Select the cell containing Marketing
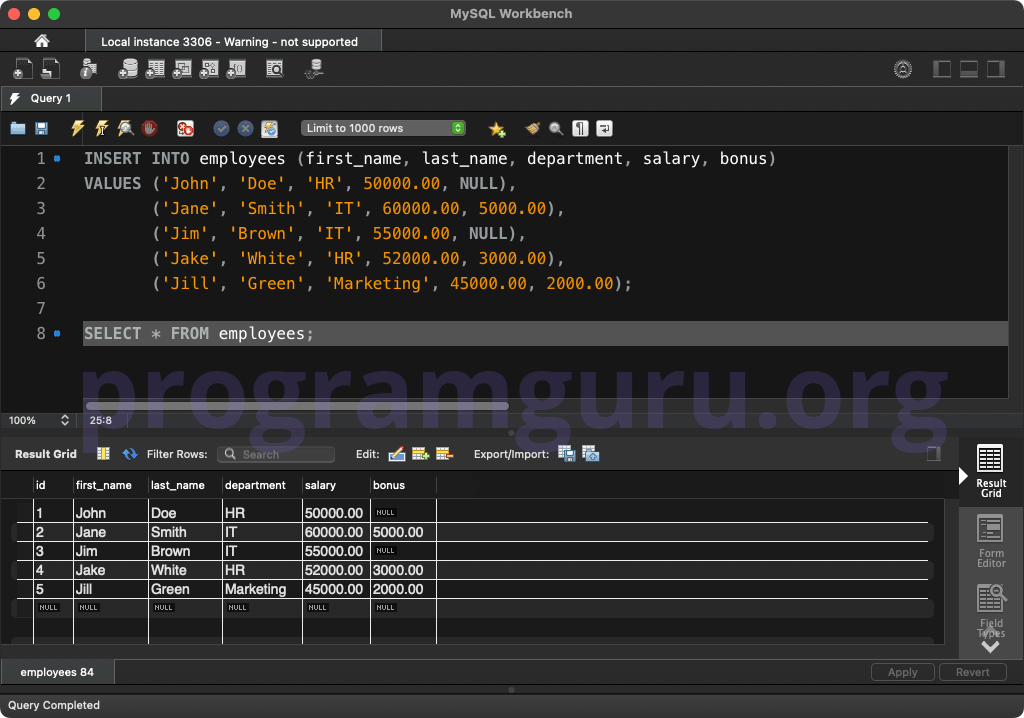This screenshot has height=718, width=1024. click(262, 589)
